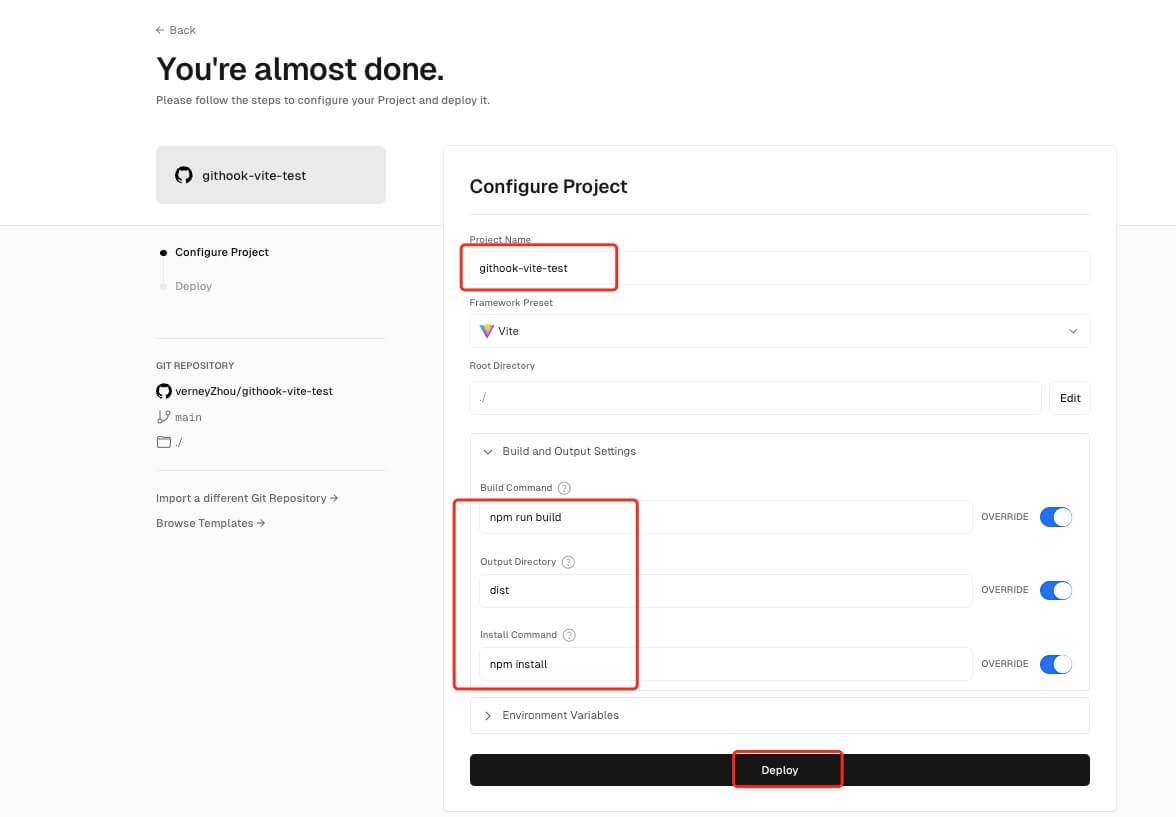This screenshot has width=1176, height=817.
Task: Toggle off Build Command override switch
Action: [x=1055, y=517]
